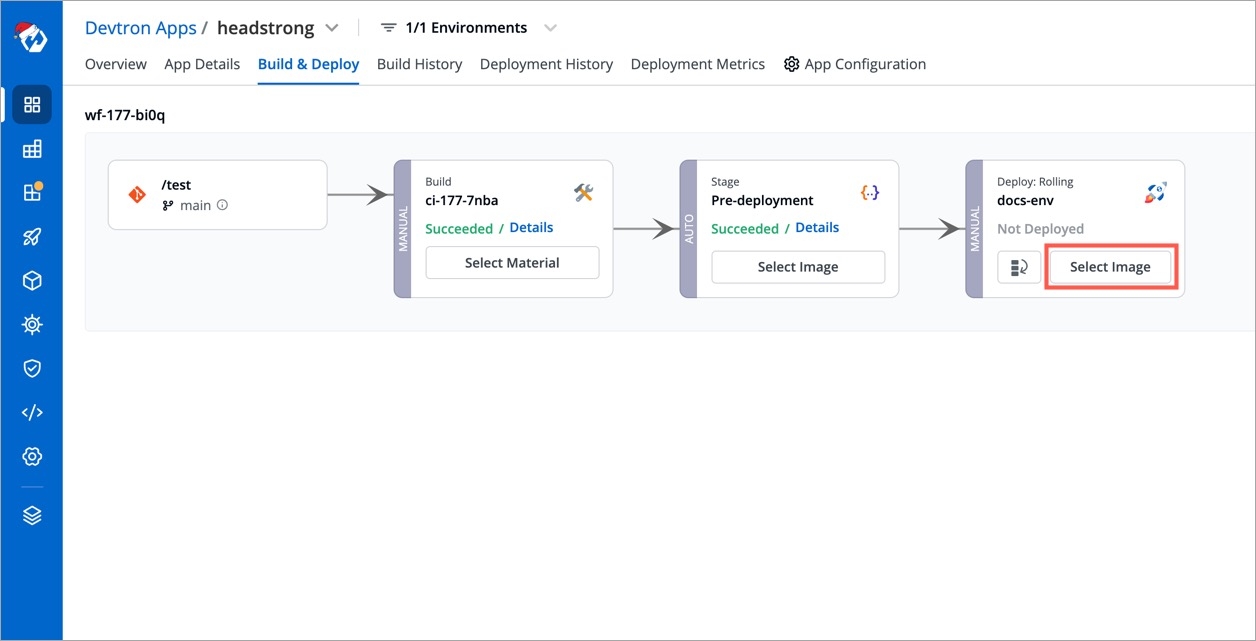Open Application Groups icon in sidebar
Viewport: 1256px width, 641px height.
coord(32,149)
